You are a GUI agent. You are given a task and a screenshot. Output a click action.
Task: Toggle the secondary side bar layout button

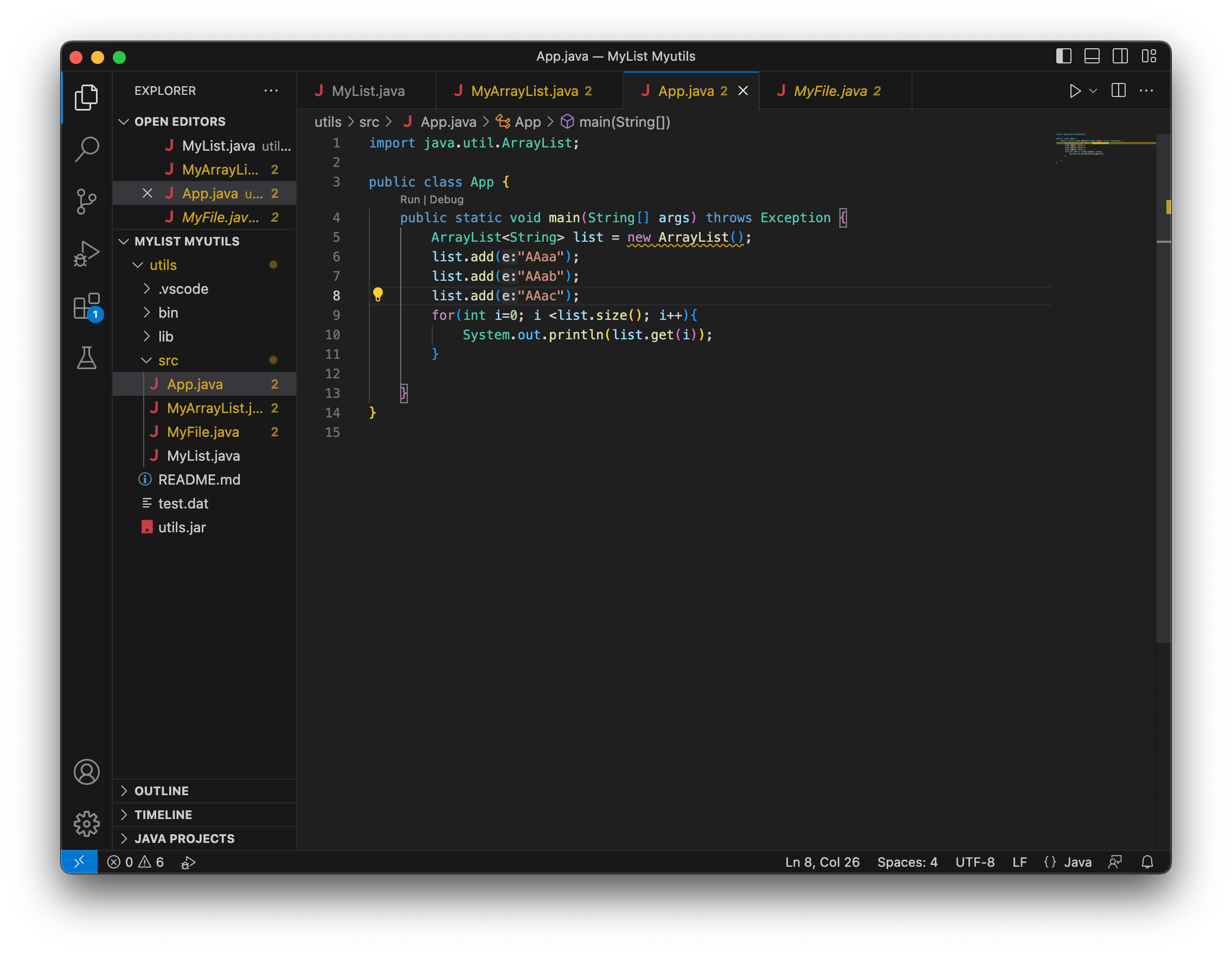pyautogui.click(x=1120, y=56)
